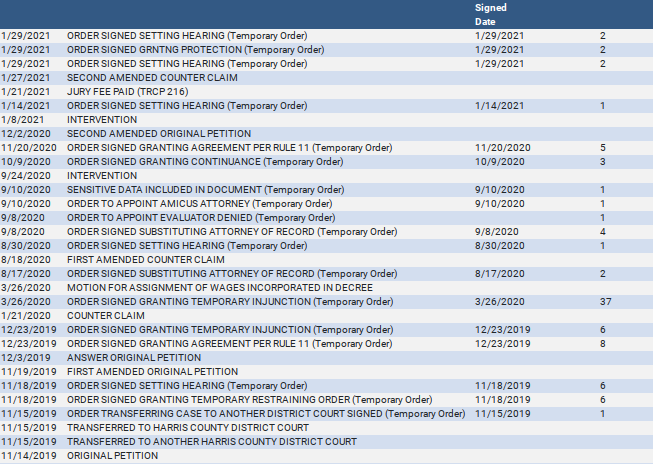Select SENSITIVE DATA INCLUDED IN DOCUMENT entry

tap(205, 190)
